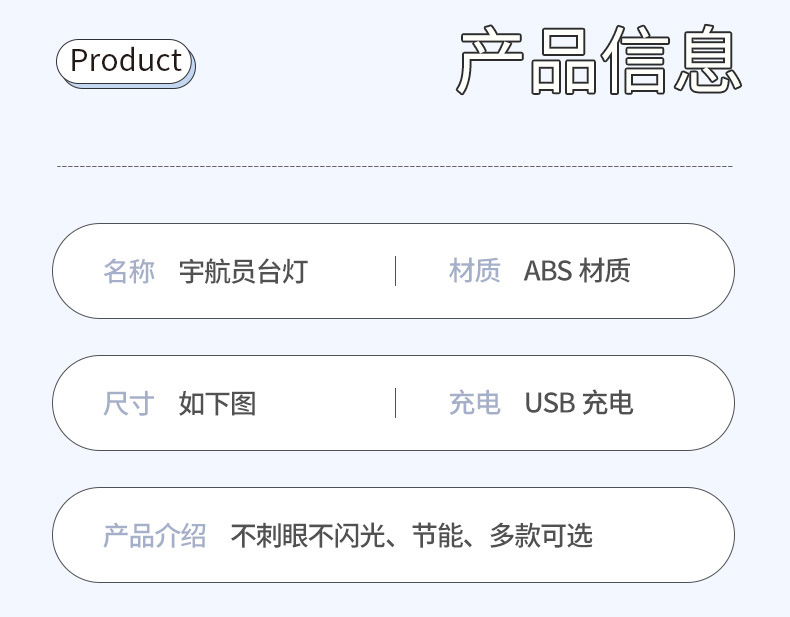Click the dashed horizontal divider line
The height and width of the screenshot is (617, 790).
pos(395,166)
